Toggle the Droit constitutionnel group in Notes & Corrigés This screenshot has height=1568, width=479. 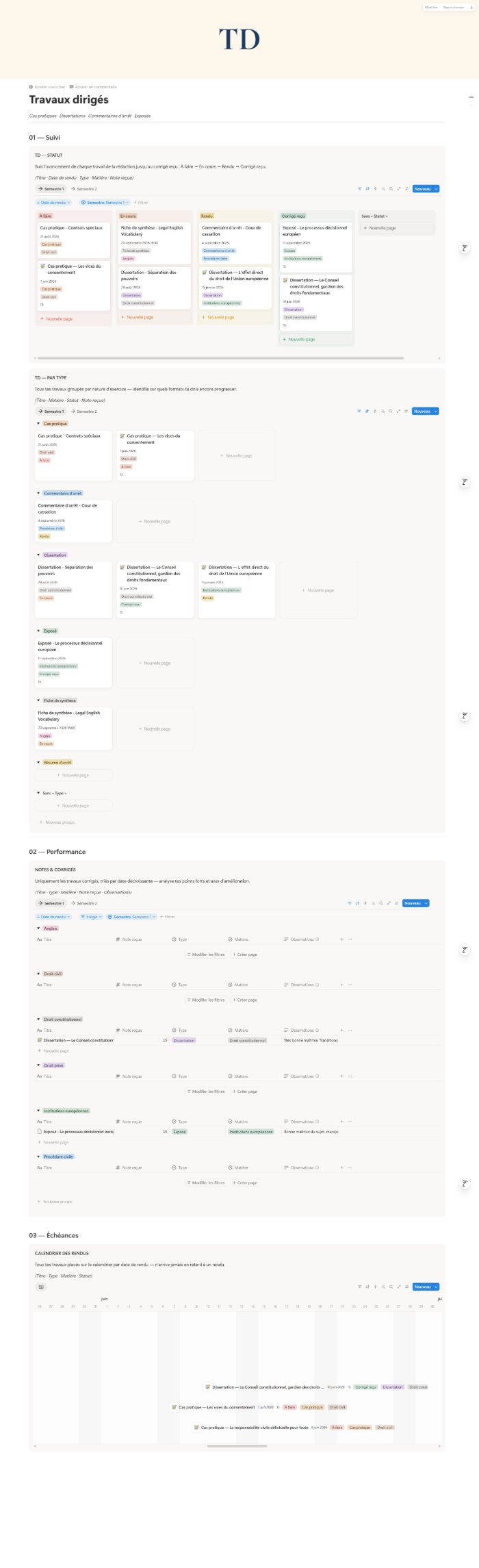pos(38,1020)
